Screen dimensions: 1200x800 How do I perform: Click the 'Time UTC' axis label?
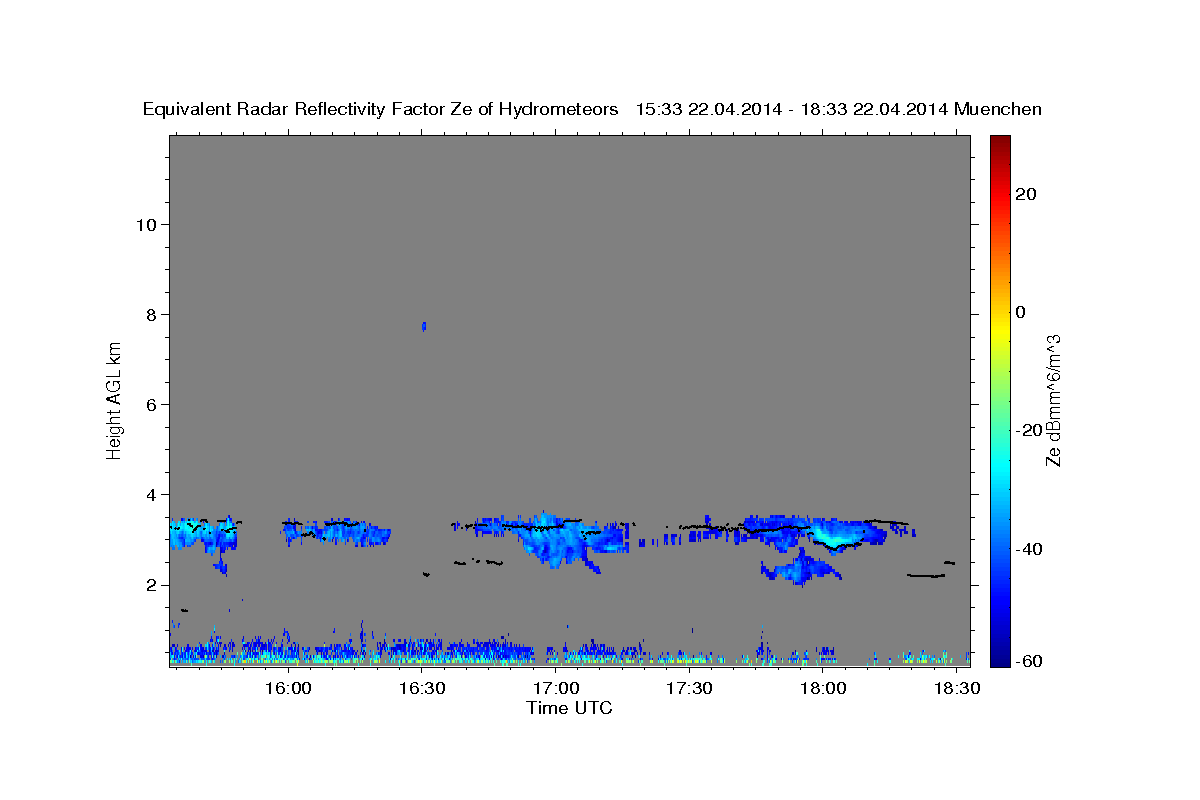569,708
